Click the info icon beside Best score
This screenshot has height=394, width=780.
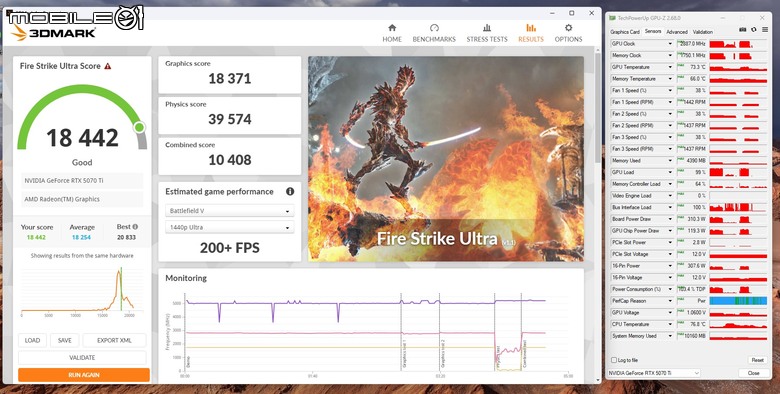(x=135, y=227)
